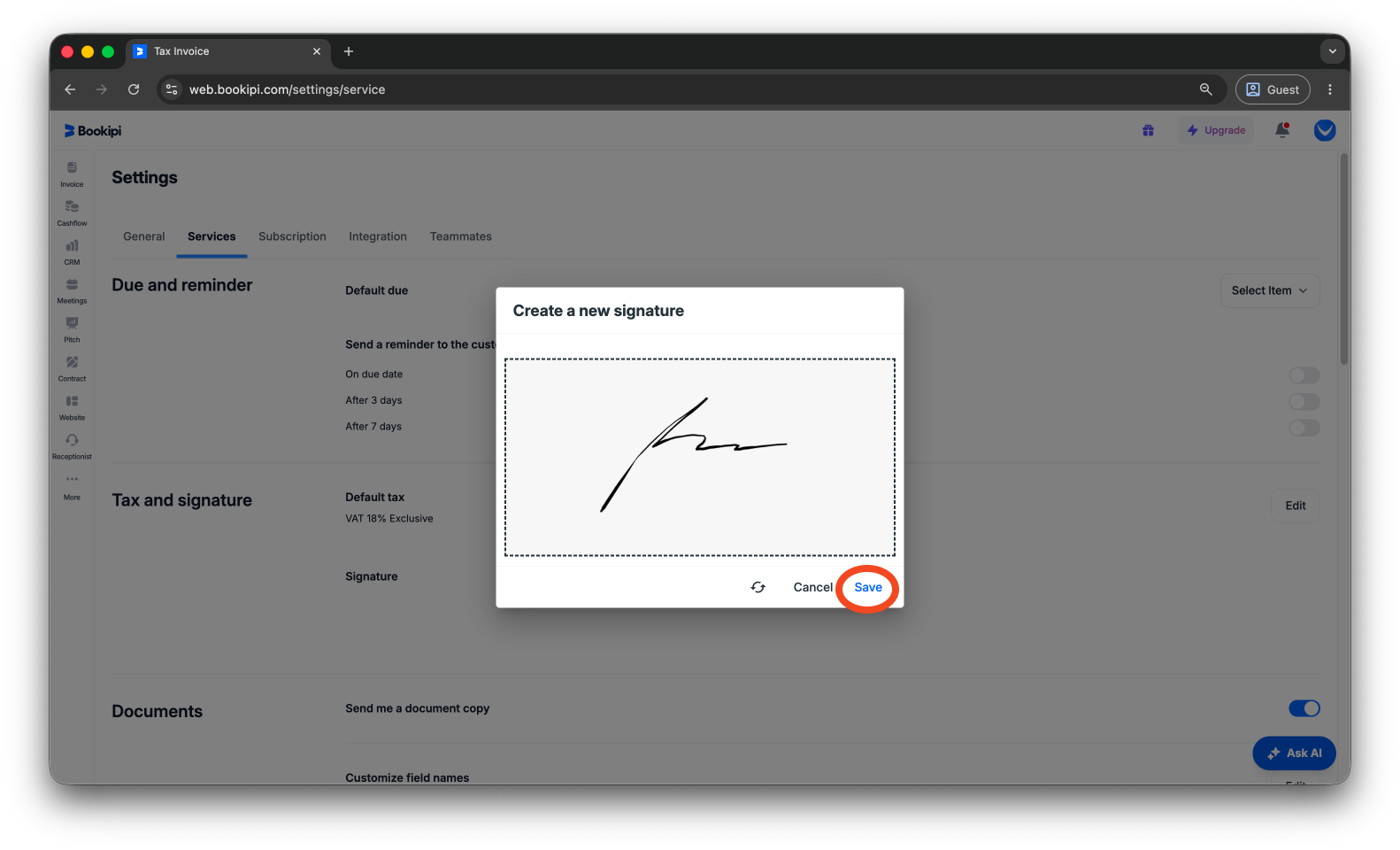Open the More sidebar menu

tap(72, 486)
